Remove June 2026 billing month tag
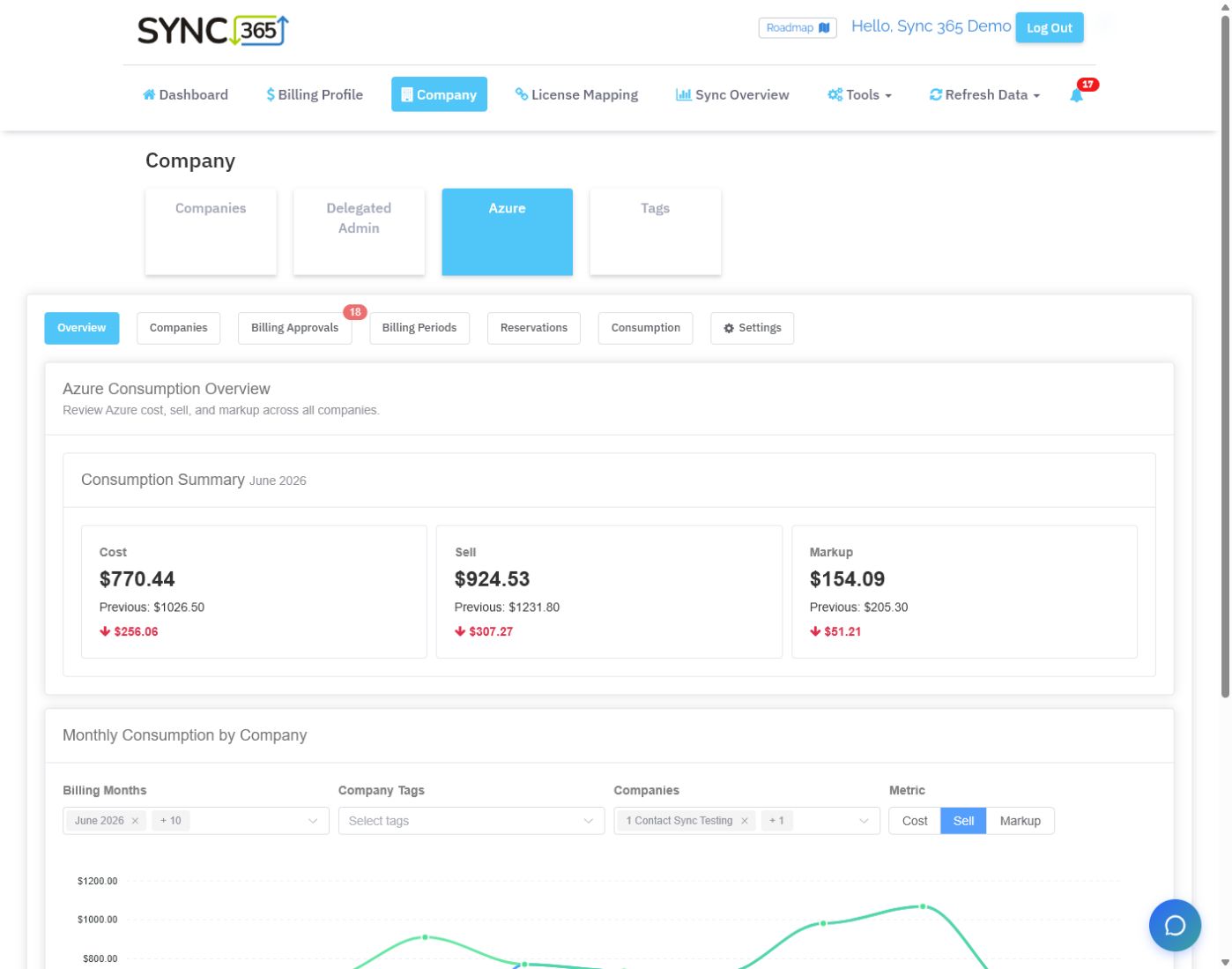Viewport: 1232px width, 969px height. [x=135, y=821]
